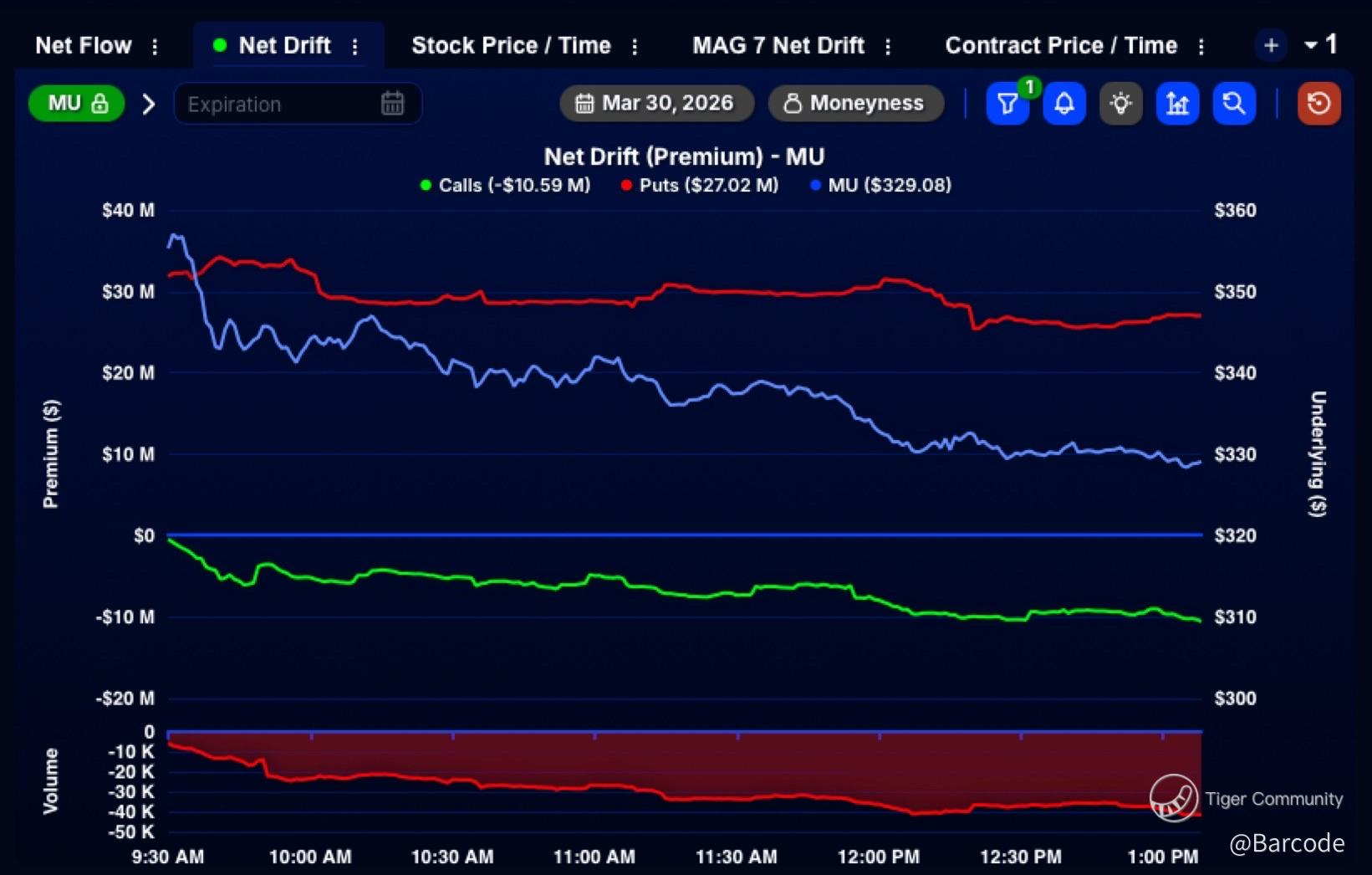The width and height of the screenshot is (1372, 875).
Task: Open the filter icon with badge
Action: [1007, 104]
